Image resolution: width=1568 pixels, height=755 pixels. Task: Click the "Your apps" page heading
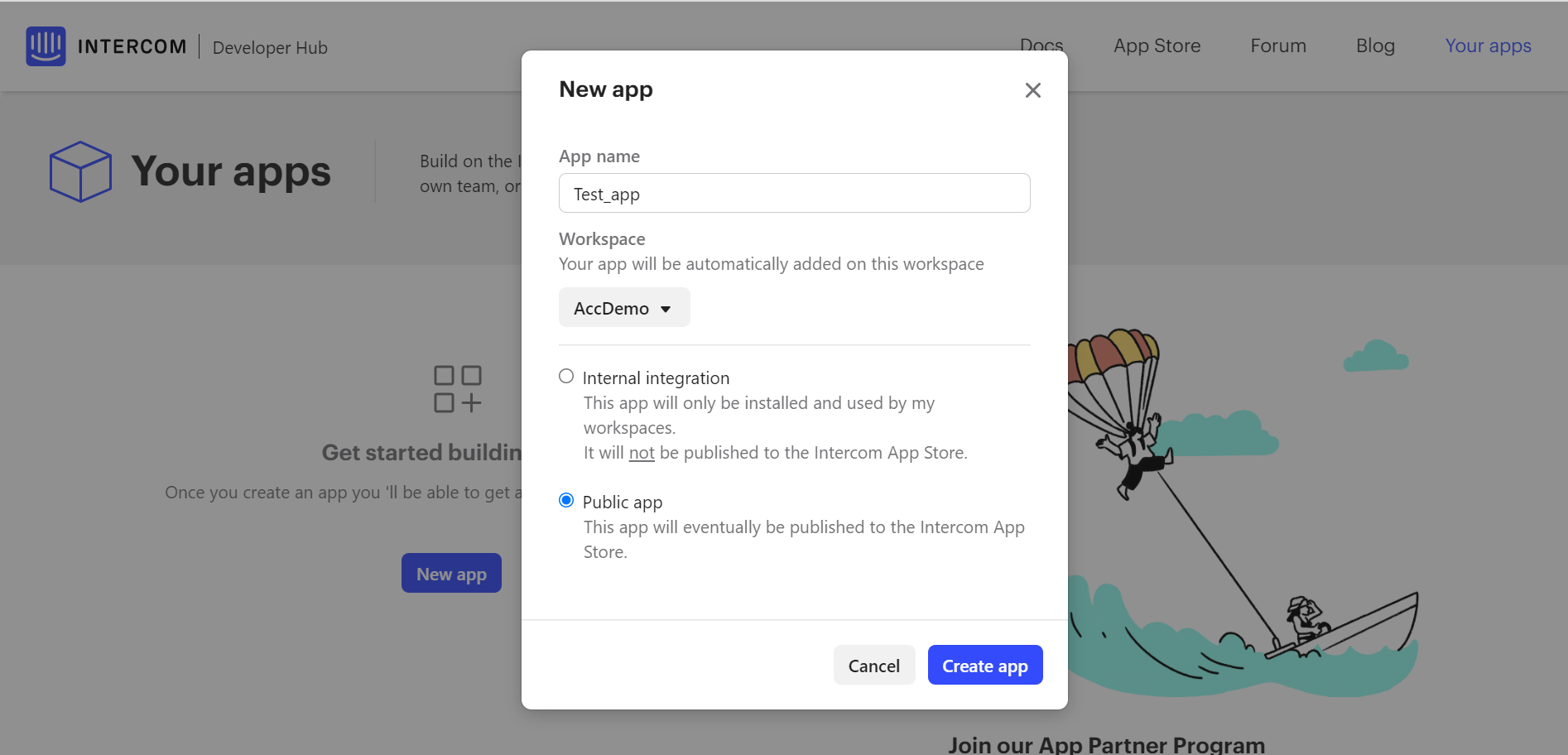coord(231,171)
